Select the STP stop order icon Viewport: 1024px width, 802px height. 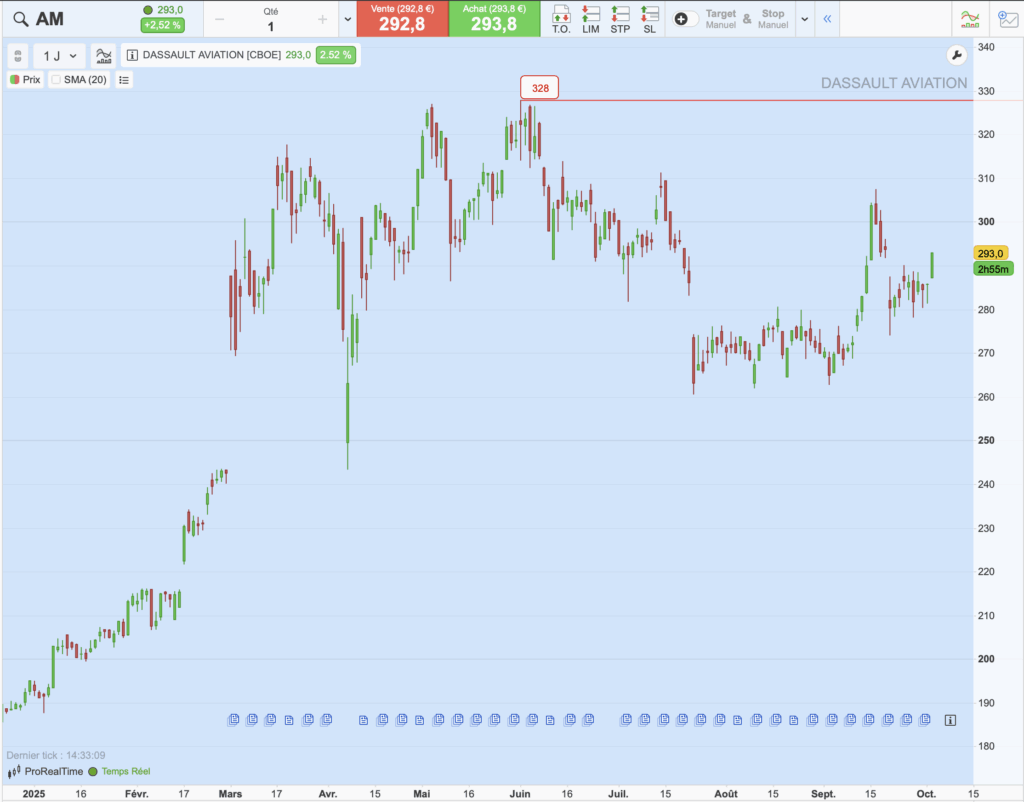tap(620, 18)
